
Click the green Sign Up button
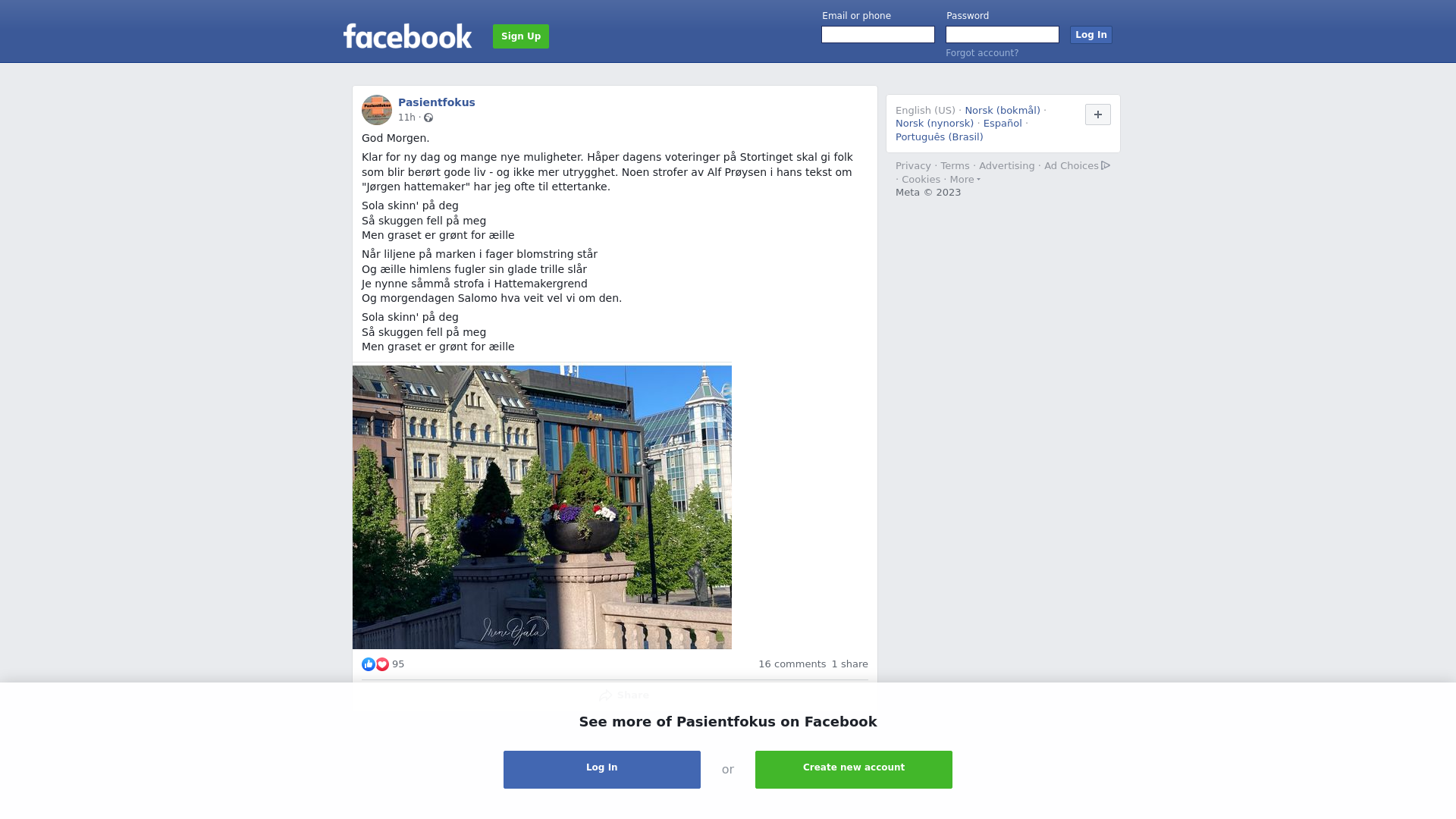coord(521,36)
